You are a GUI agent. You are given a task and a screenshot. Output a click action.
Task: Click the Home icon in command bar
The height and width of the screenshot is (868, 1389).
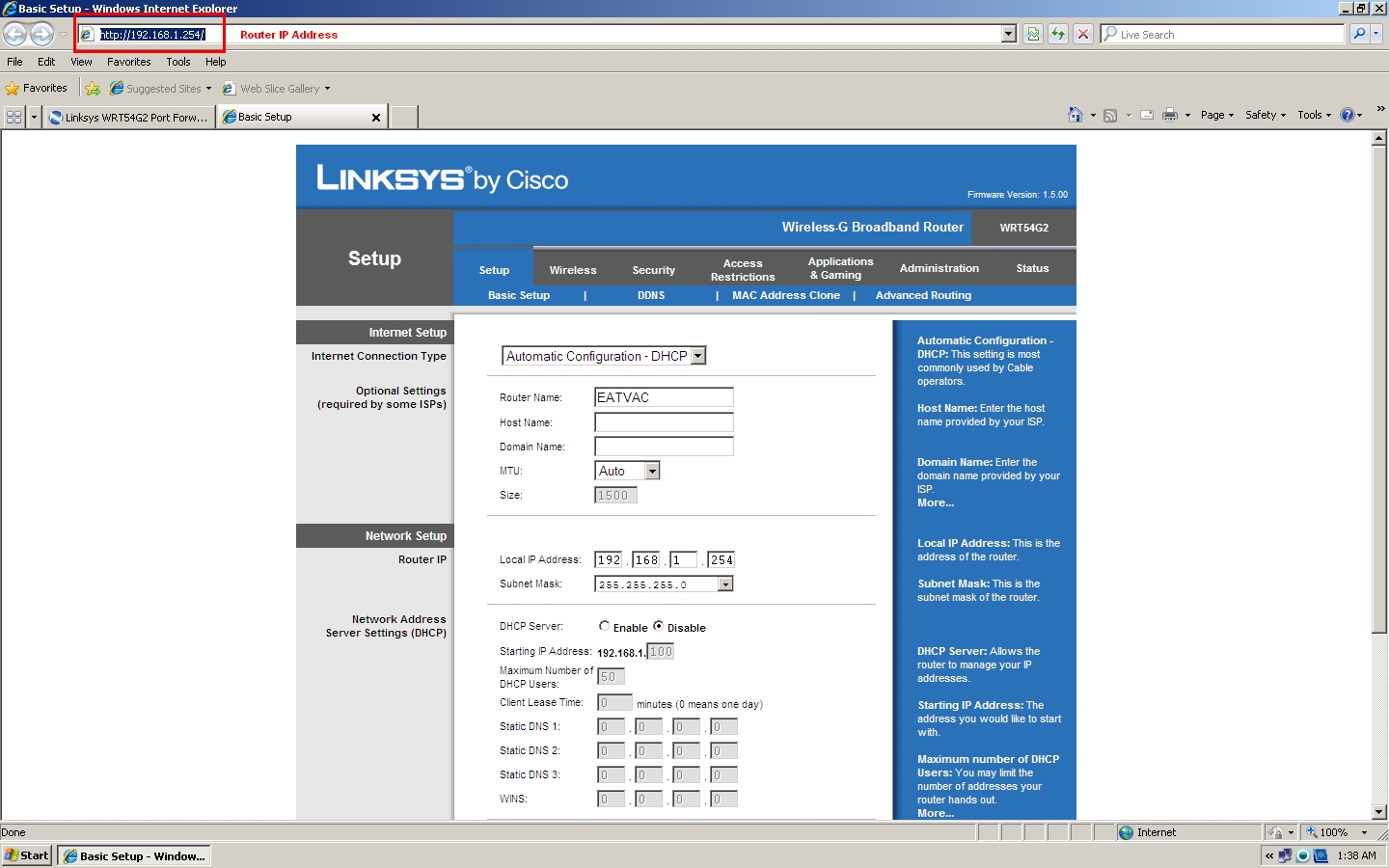click(1076, 115)
